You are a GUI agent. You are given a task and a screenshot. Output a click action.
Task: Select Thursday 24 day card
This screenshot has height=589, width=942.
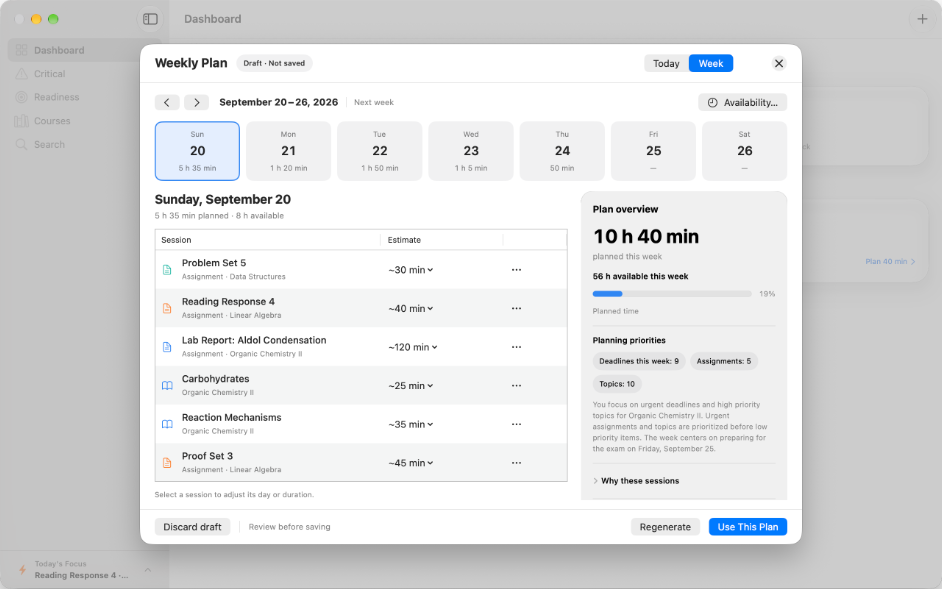(x=562, y=151)
